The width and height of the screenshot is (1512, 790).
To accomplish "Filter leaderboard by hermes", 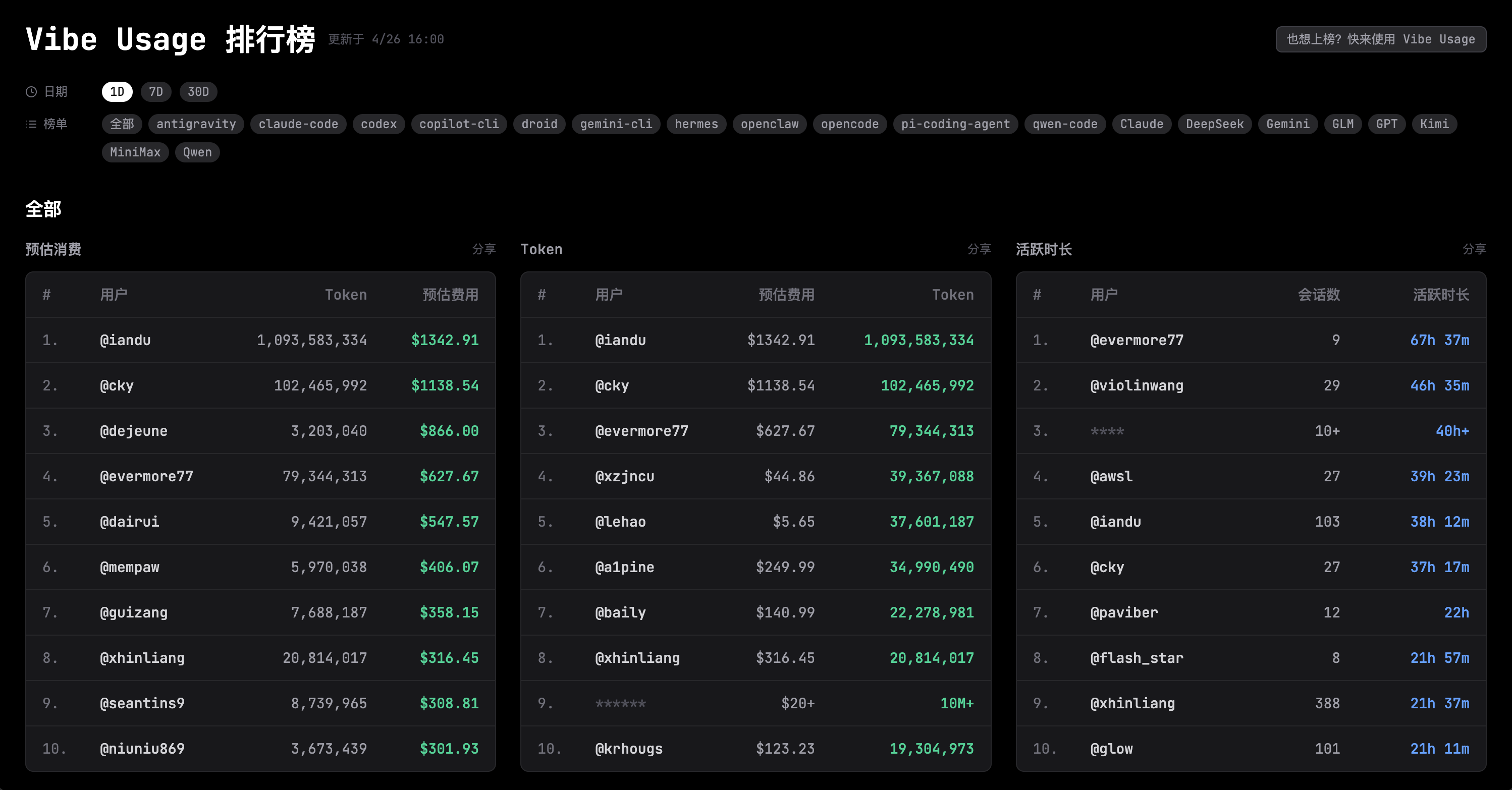I will click(x=696, y=124).
